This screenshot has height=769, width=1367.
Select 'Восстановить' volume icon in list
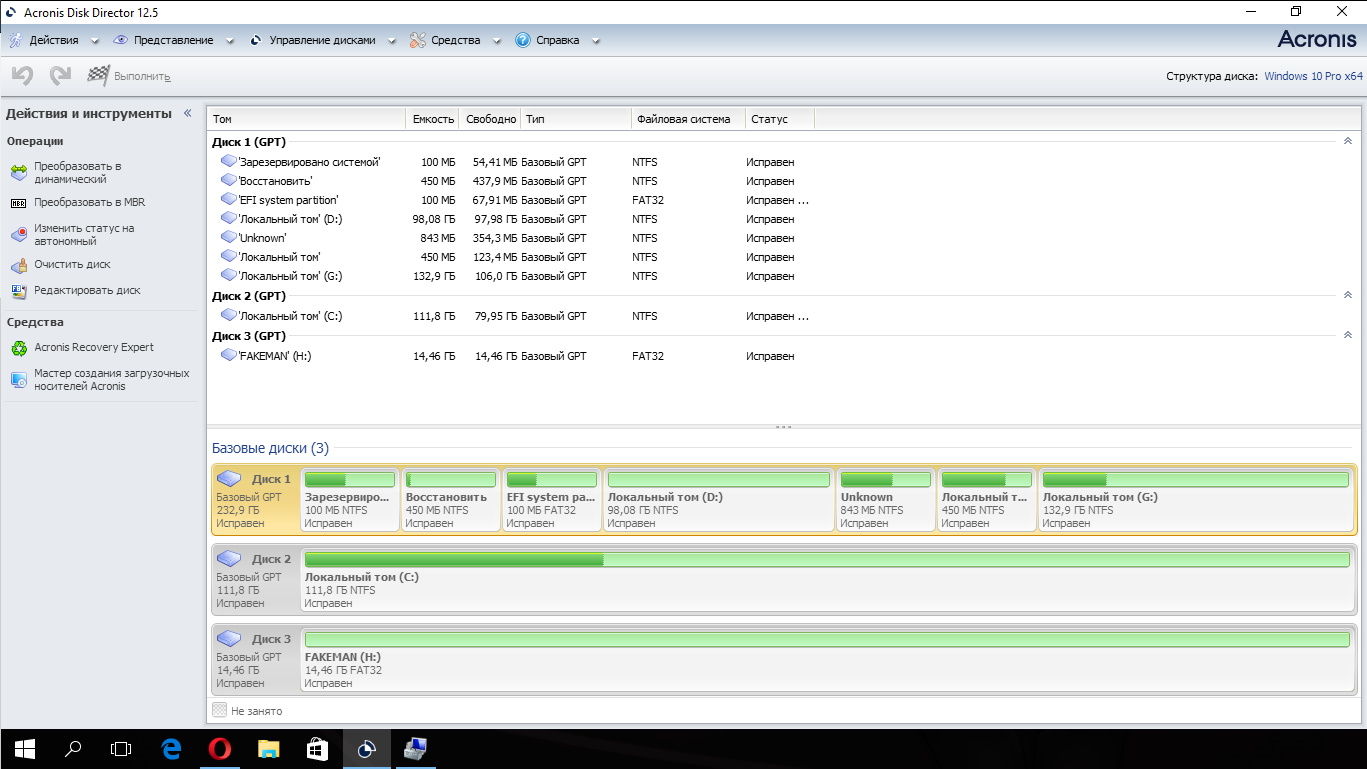click(x=228, y=180)
